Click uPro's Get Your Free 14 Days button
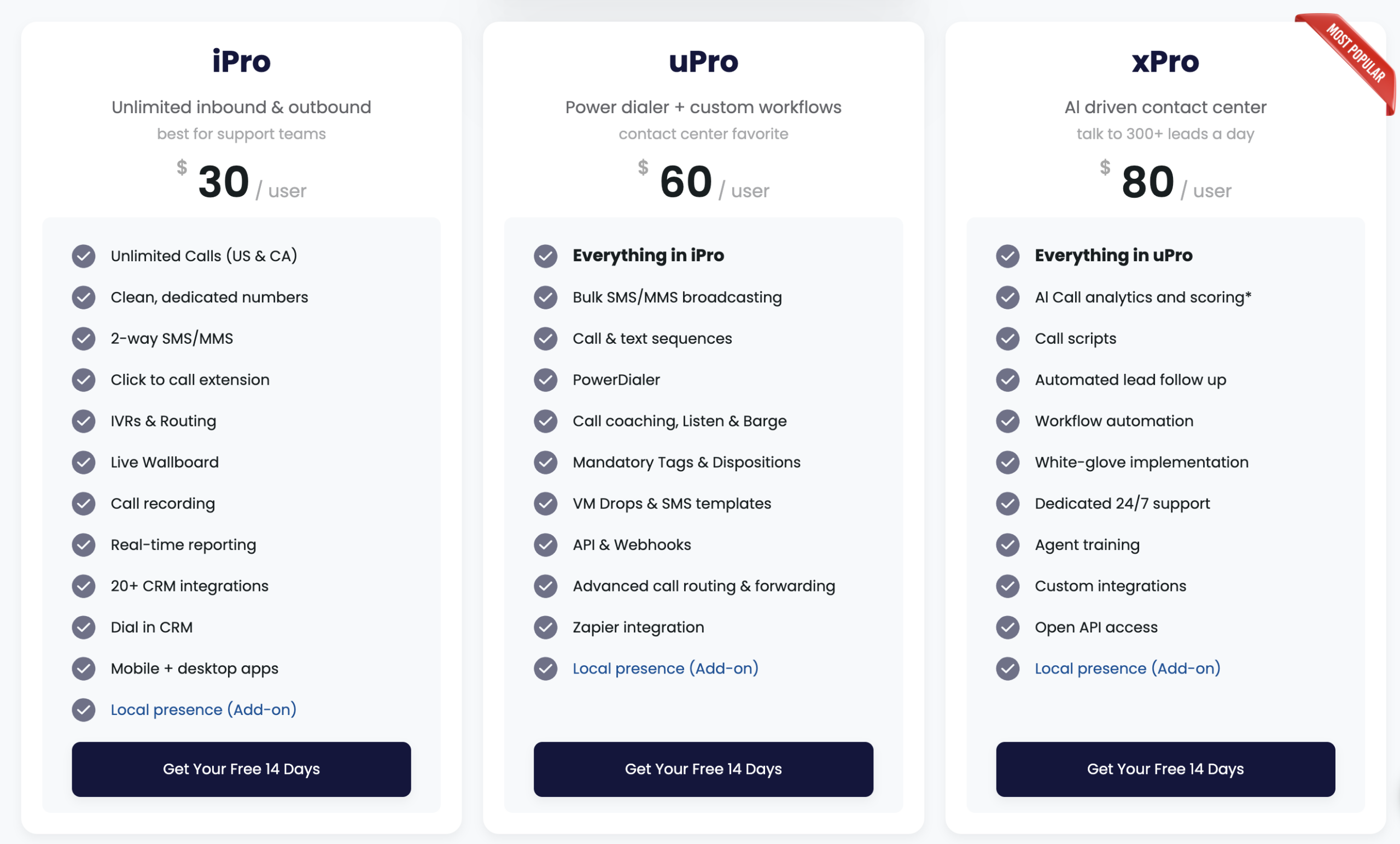The image size is (1400, 844). click(x=703, y=769)
